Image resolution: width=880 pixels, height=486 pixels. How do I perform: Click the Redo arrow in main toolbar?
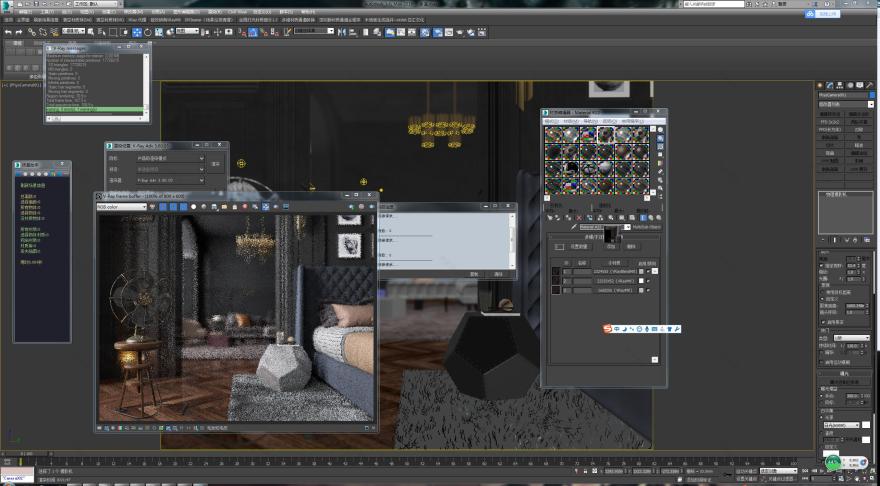(20, 32)
